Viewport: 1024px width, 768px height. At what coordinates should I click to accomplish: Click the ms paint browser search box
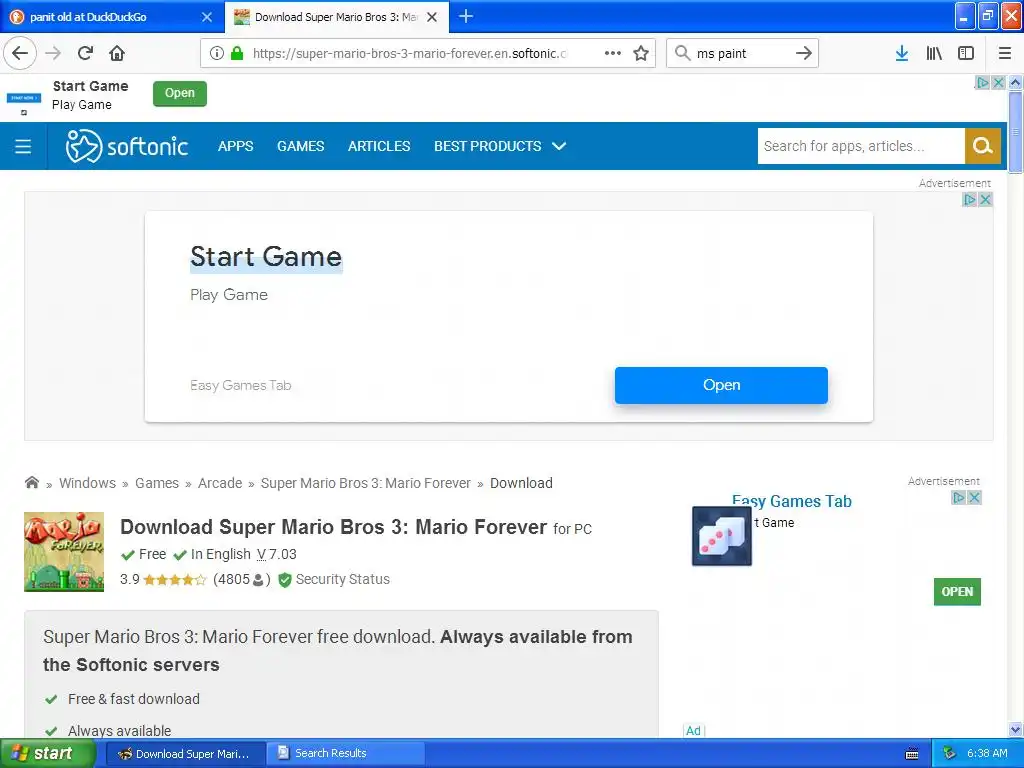[x=741, y=53]
